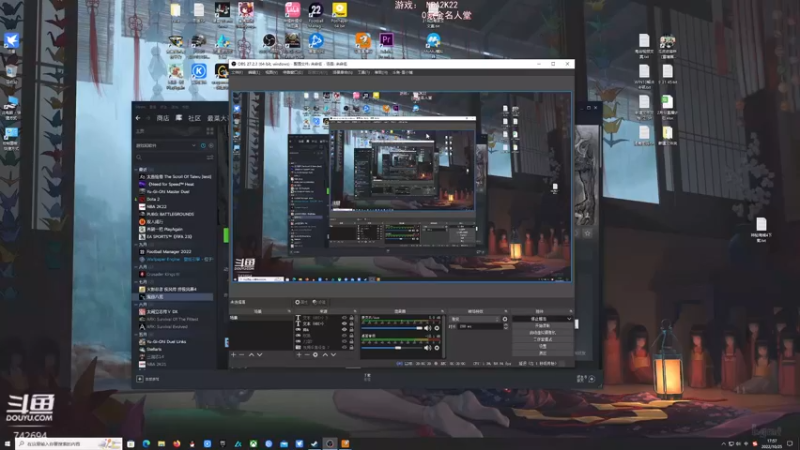Remove the selected scene in OBS
Image resolution: width=800 pixels, height=450 pixels.
point(242,355)
